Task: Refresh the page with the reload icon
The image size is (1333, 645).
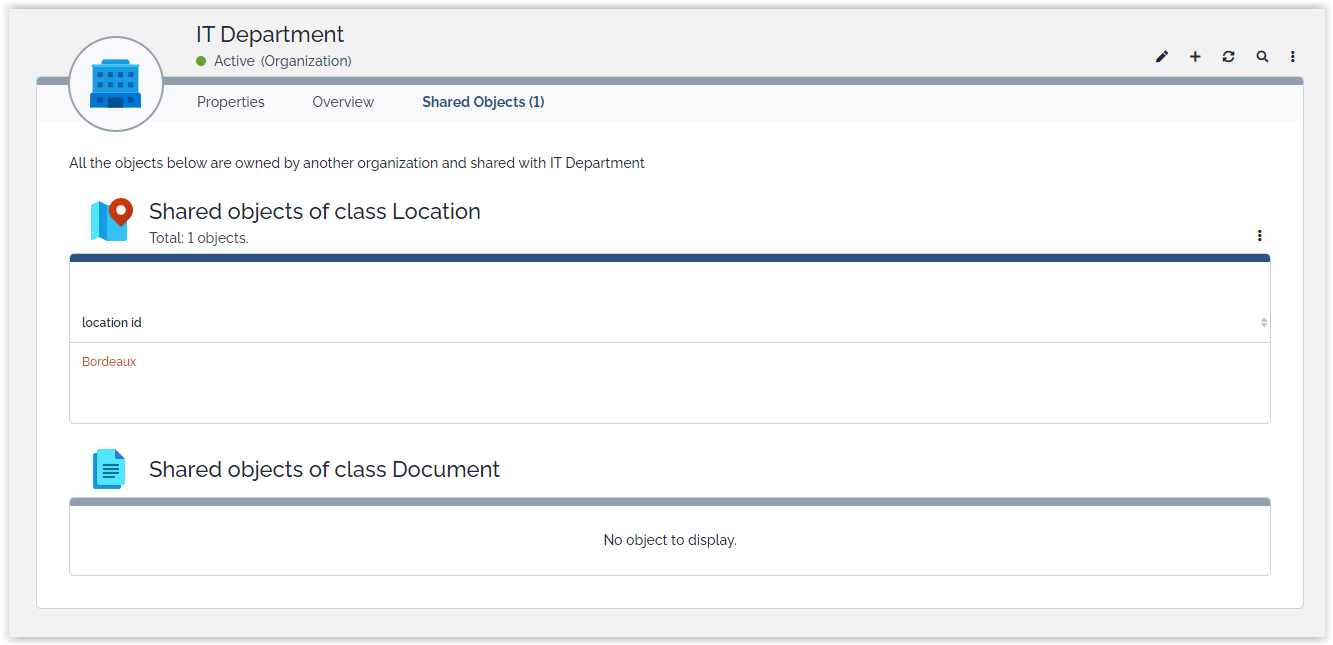Action: (1228, 57)
